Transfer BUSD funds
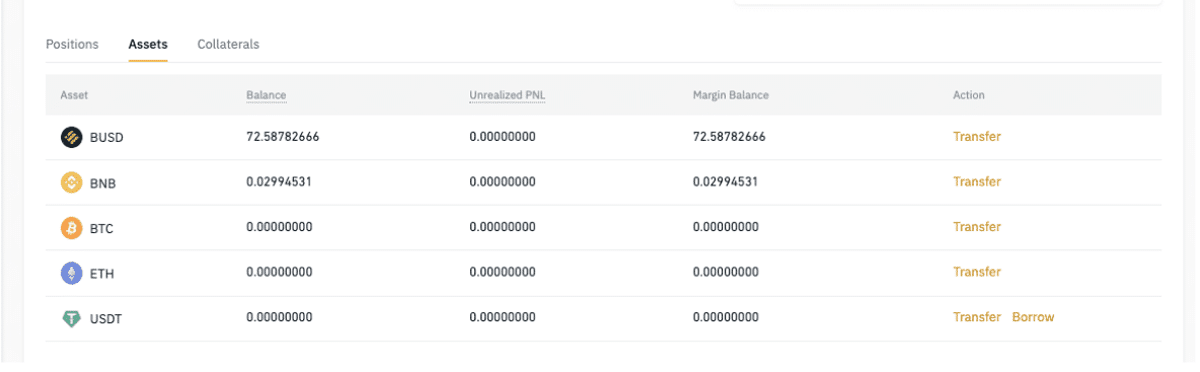The image size is (1200, 372). tap(977, 137)
